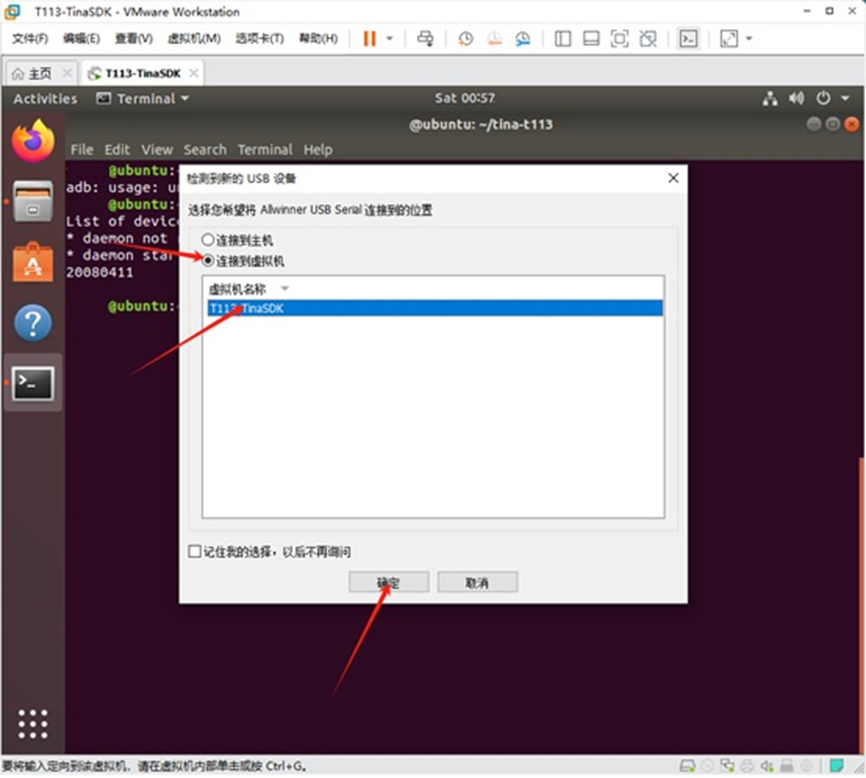This screenshot has height=778, width=866.
Task: Open Files manager from the dock
Action: coord(33,201)
